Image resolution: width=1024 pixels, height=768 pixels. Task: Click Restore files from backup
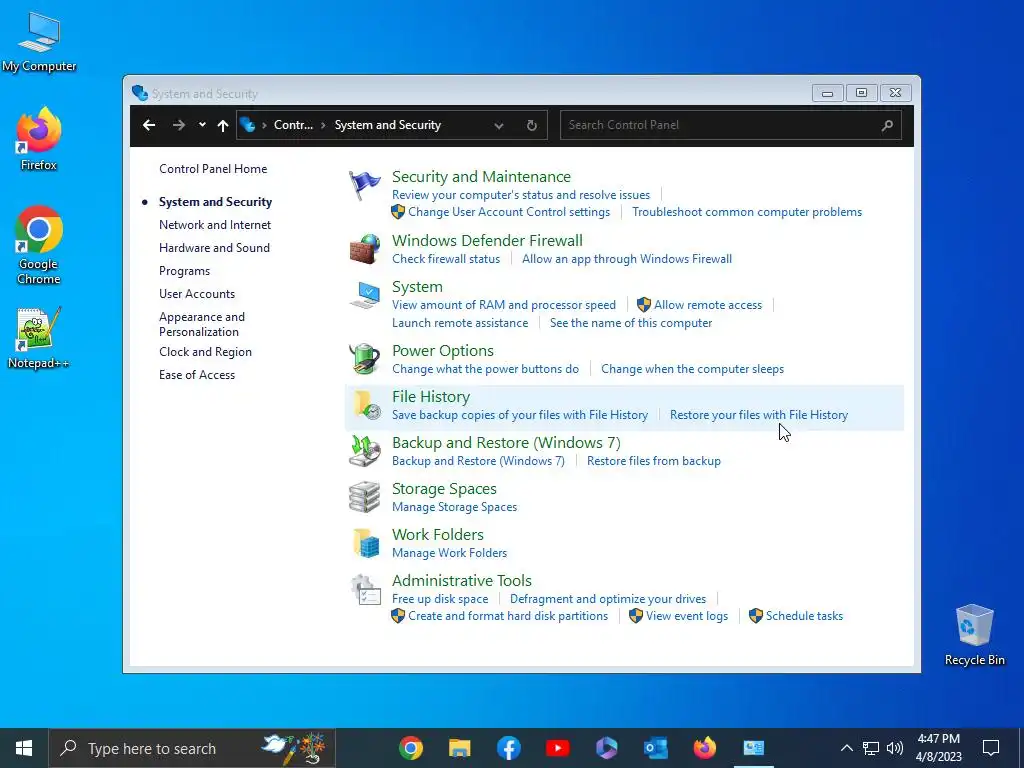(653, 461)
